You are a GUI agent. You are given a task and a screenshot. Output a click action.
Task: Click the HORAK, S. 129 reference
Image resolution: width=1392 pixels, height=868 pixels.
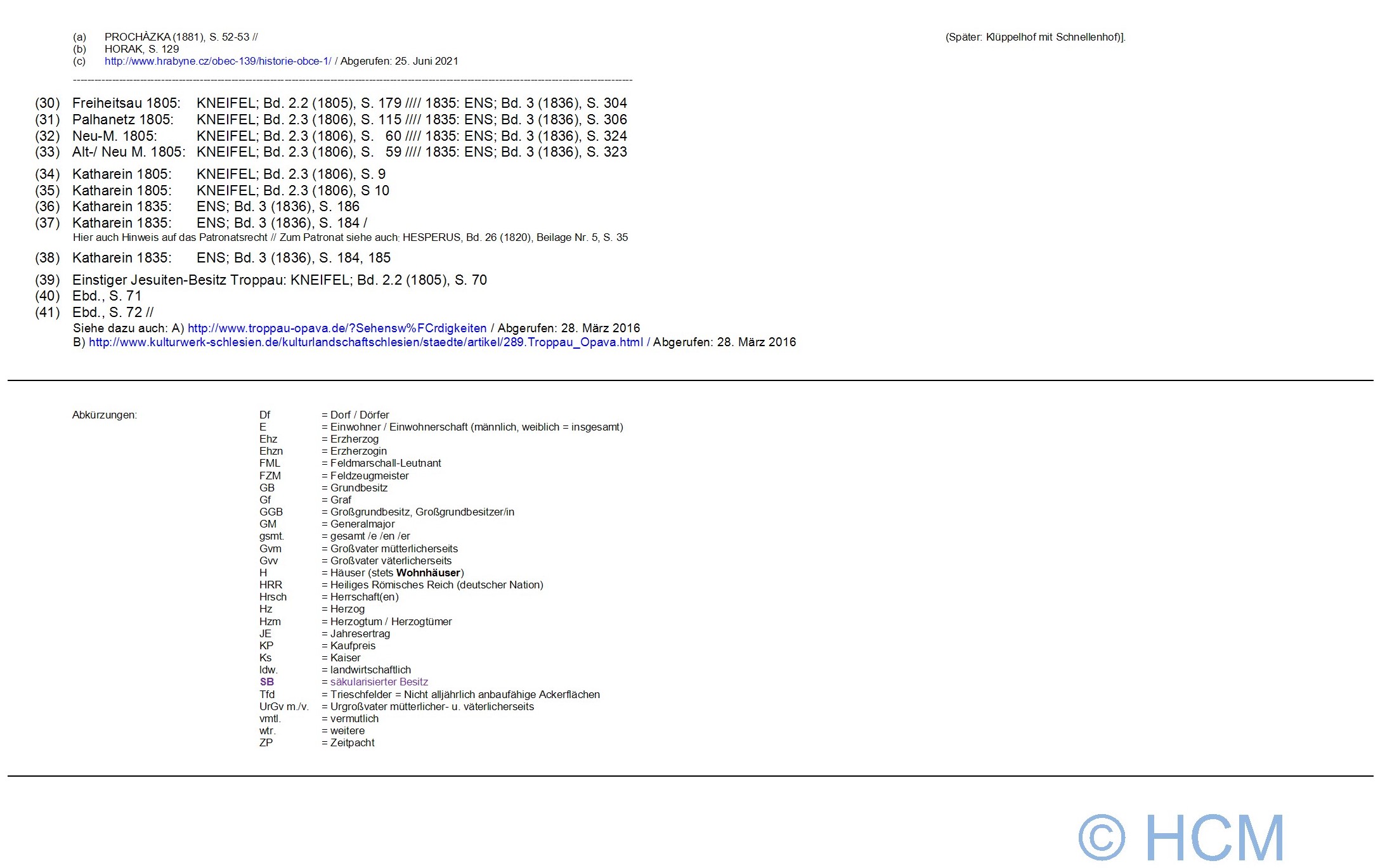tap(141, 49)
